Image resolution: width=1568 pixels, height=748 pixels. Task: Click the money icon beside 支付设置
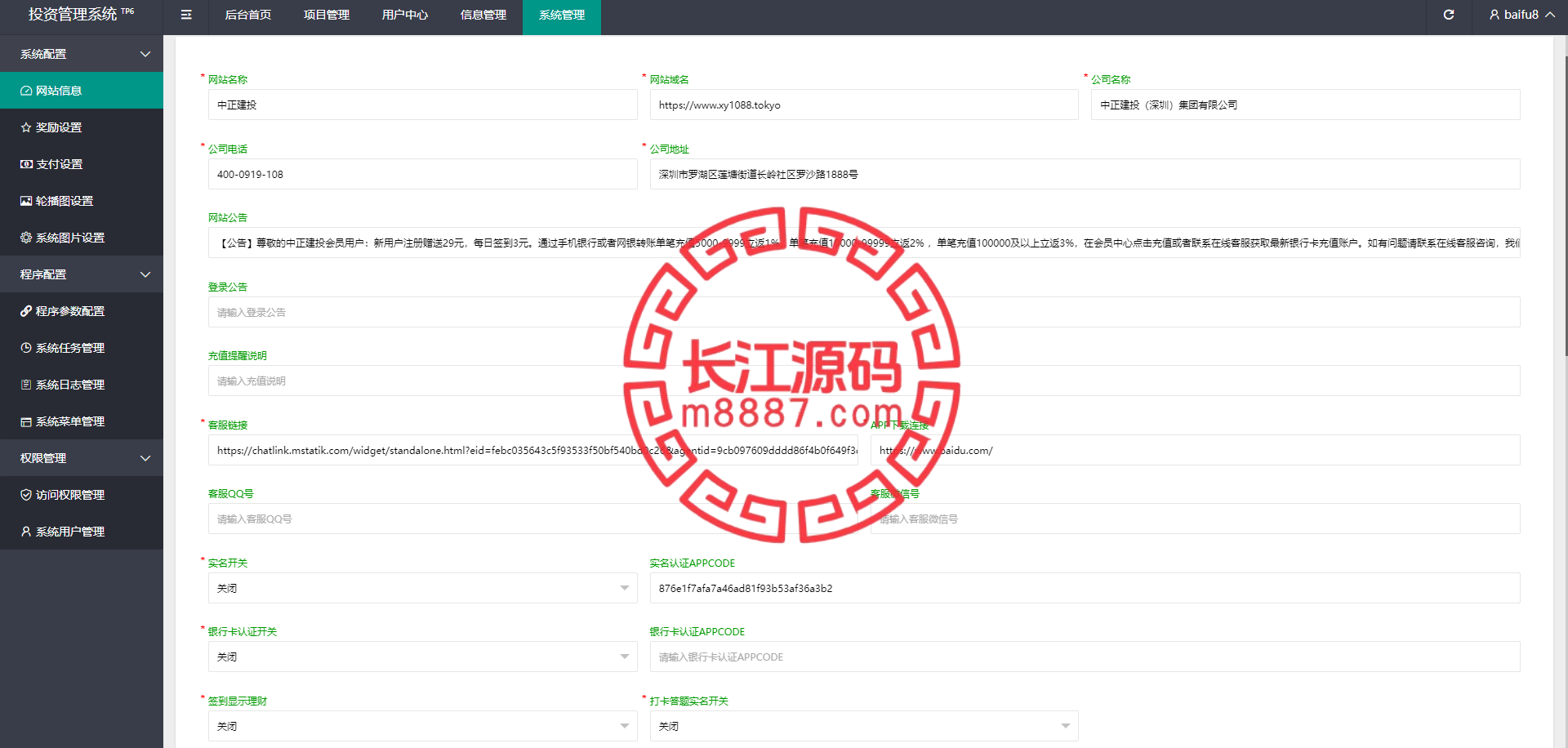click(26, 164)
